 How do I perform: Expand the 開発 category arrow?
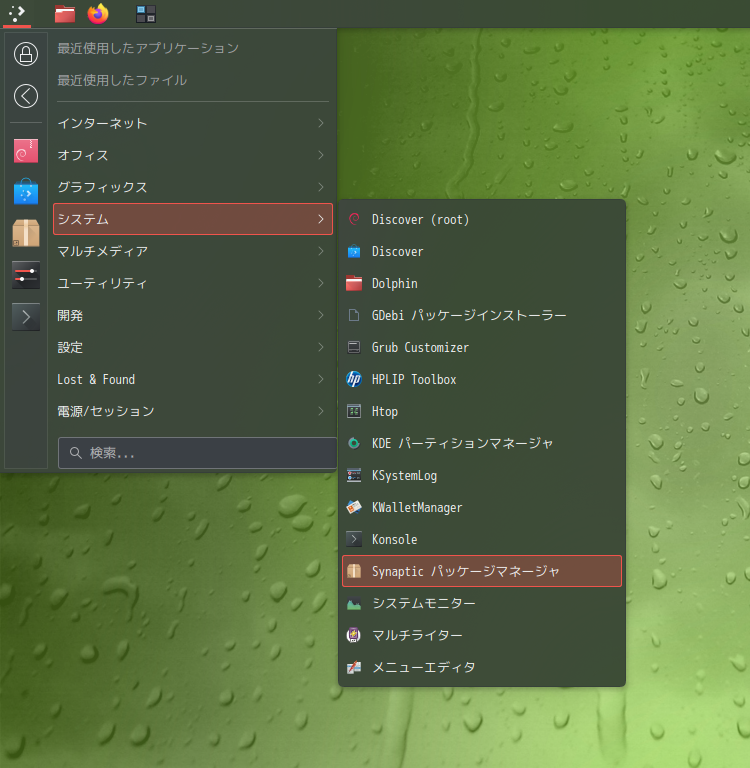[x=321, y=315]
